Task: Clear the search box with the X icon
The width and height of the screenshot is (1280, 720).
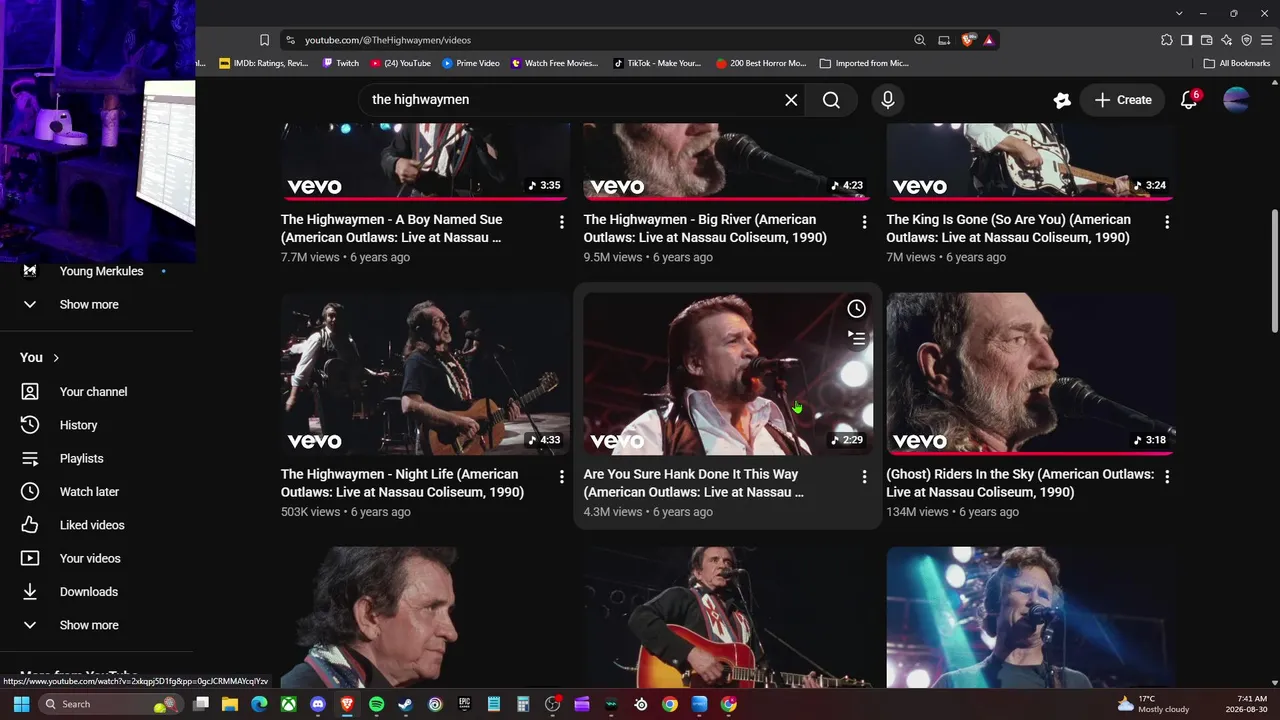Action: (x=791, y=100)
